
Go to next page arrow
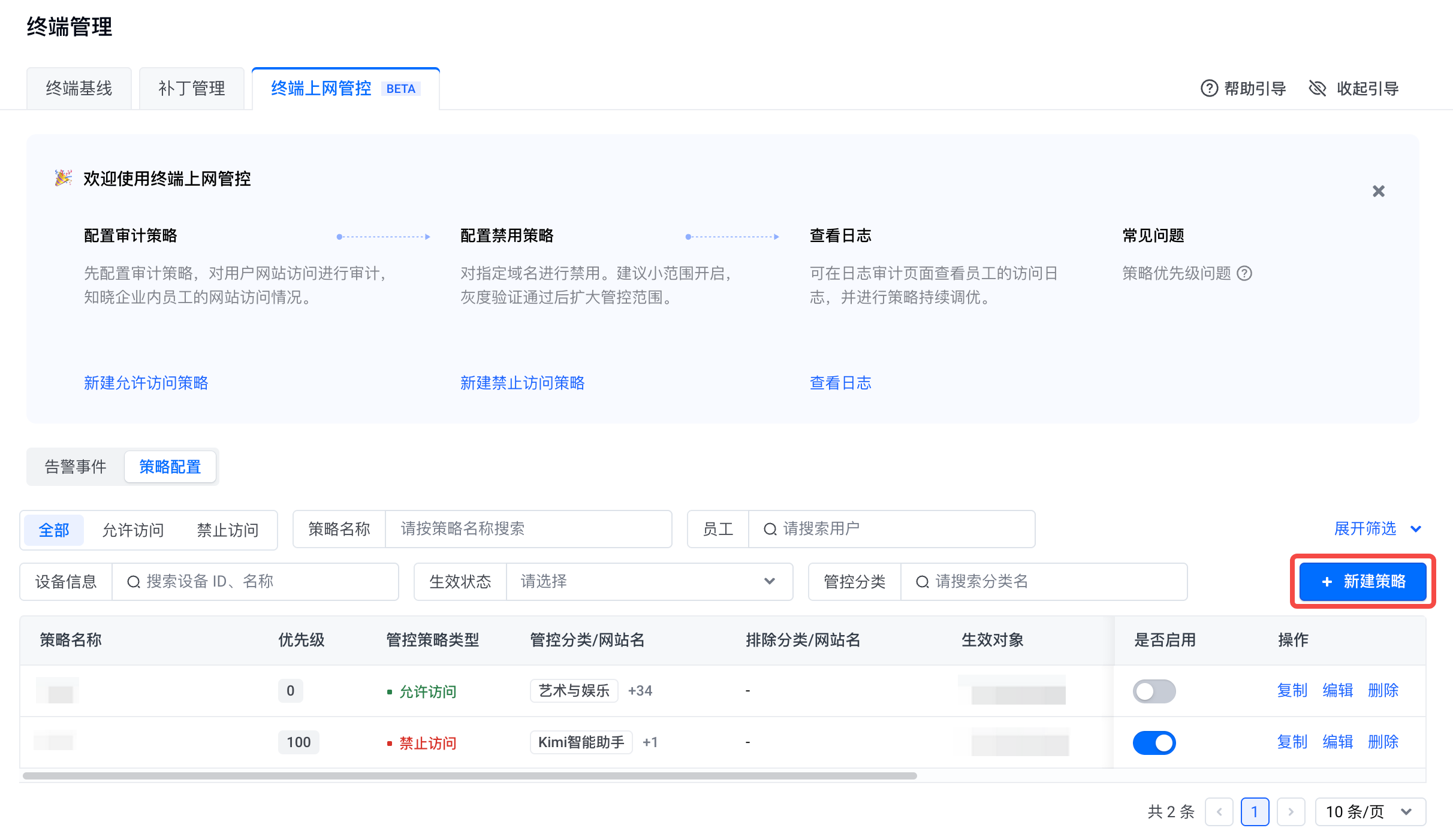[1291, 812]
